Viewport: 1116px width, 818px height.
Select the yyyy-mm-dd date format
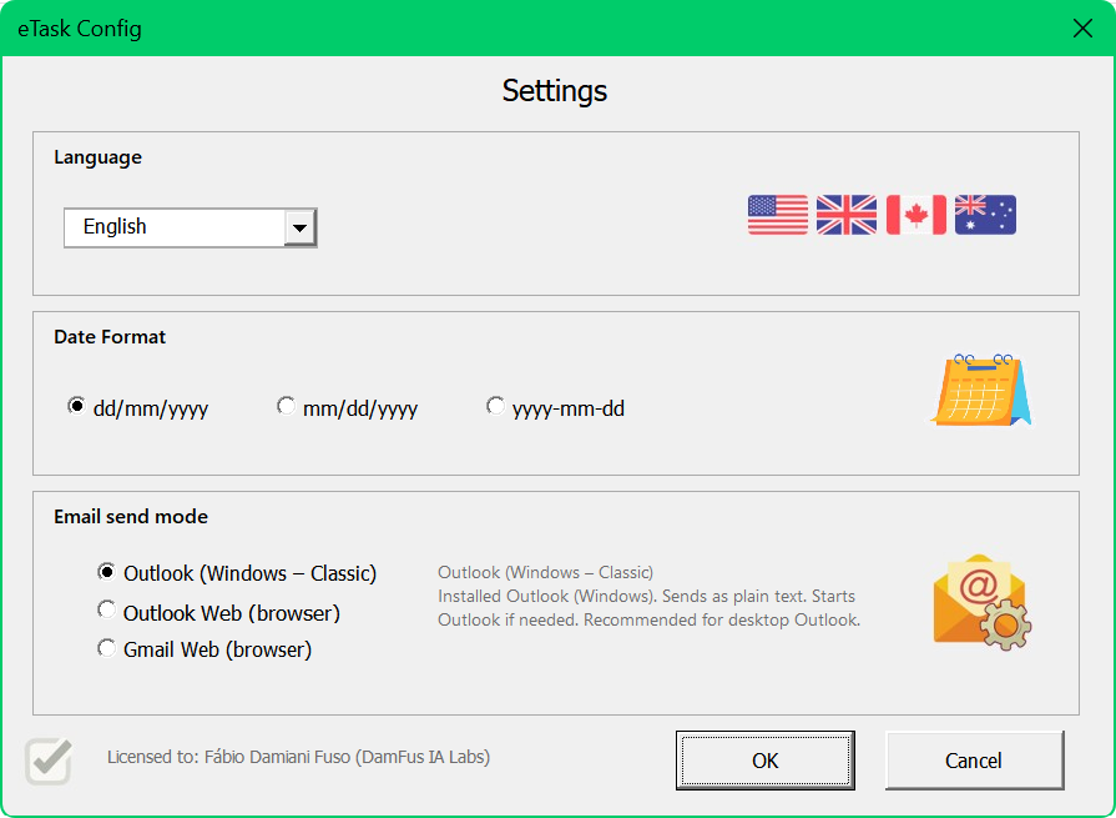(x=496, y=405)
